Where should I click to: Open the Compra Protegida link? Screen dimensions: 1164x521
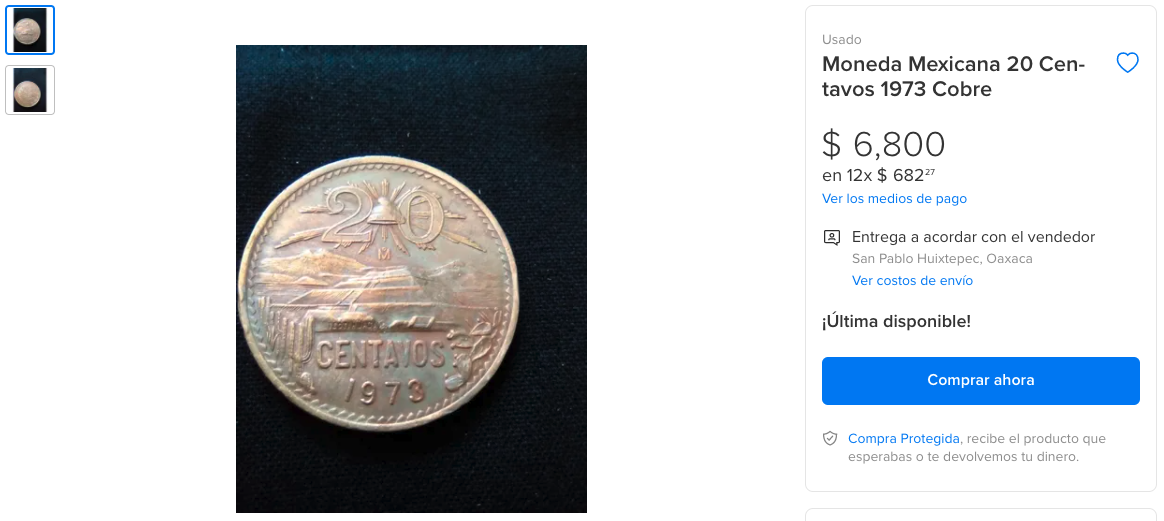(903, 439)
